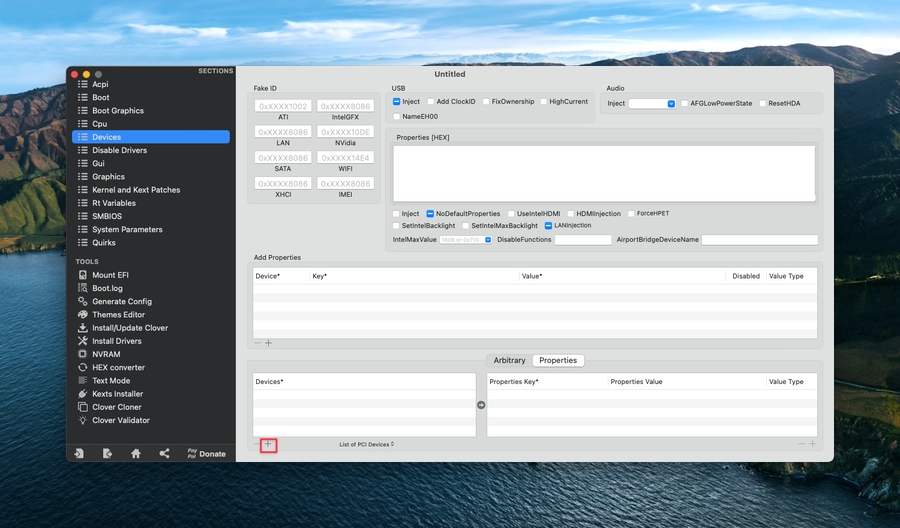Expand the IntelMaxValue combo box
This screenshot has width=900, height=528.
[488, 240]
